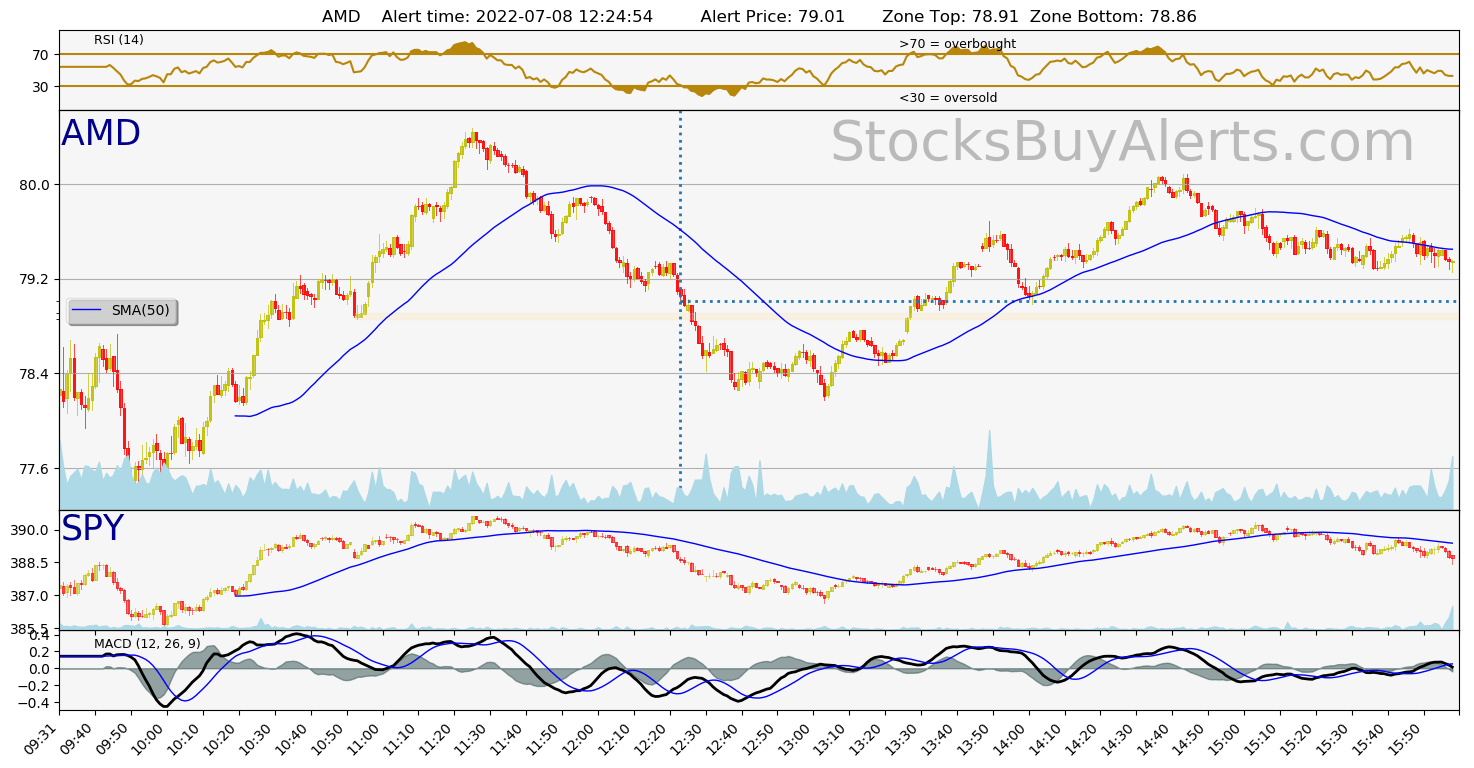Click the MACD (12, 26, 9) label

pyautogui.click(x=147, y=644)
